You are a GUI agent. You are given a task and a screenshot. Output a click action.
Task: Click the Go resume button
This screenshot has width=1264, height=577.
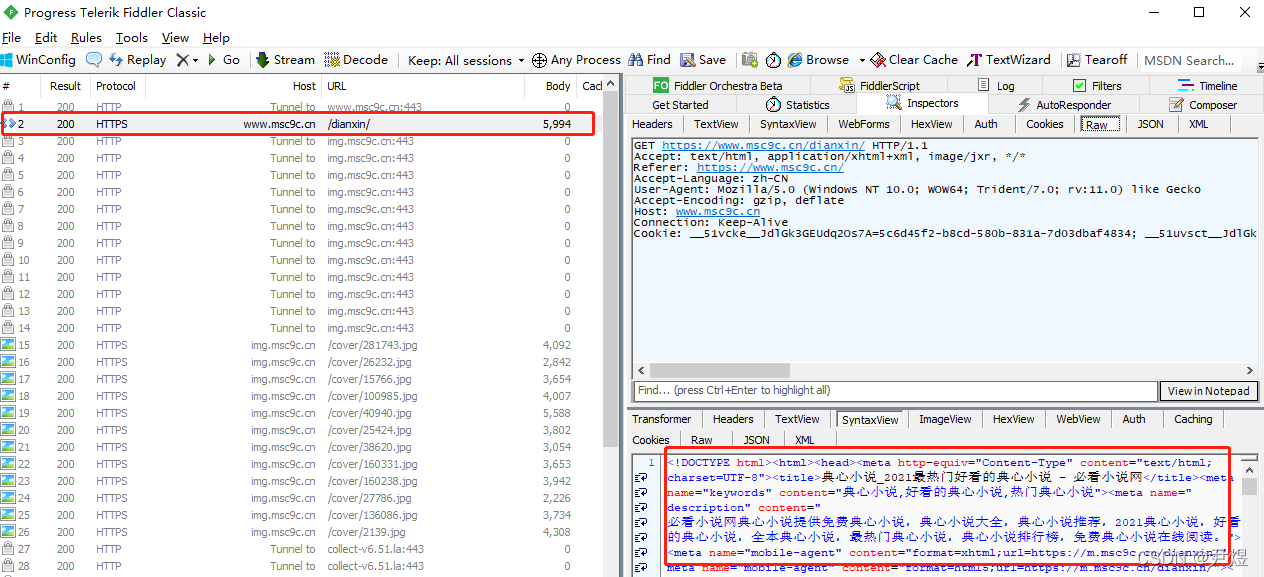coord(223,60)
